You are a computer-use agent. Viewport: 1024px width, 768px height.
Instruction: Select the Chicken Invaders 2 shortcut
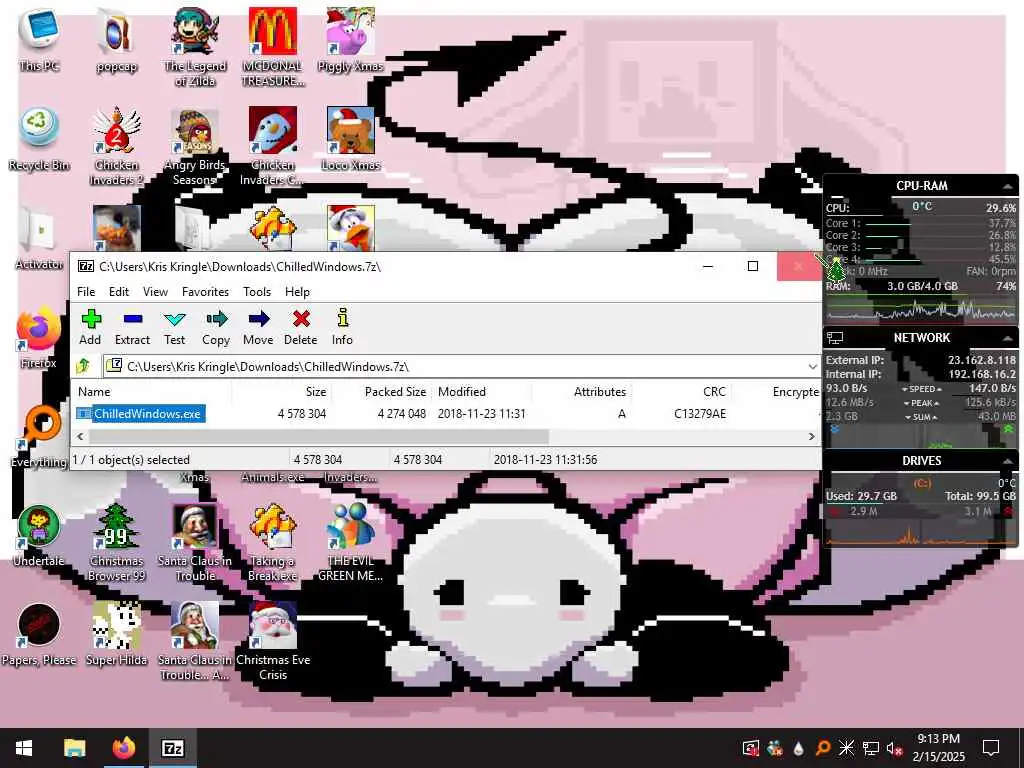(116, 146)
